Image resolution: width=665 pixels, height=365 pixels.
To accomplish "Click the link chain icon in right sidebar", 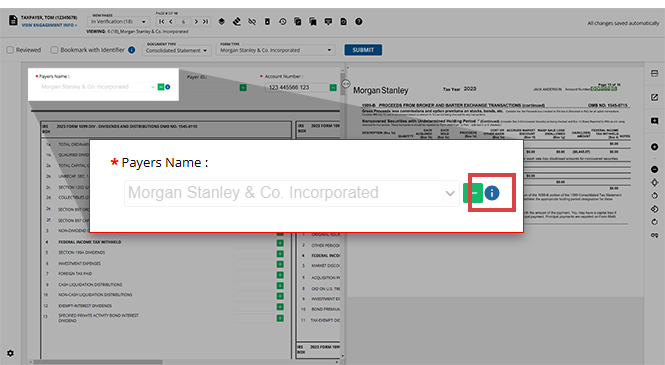I will pyautogui.click(x=654, y=235).
